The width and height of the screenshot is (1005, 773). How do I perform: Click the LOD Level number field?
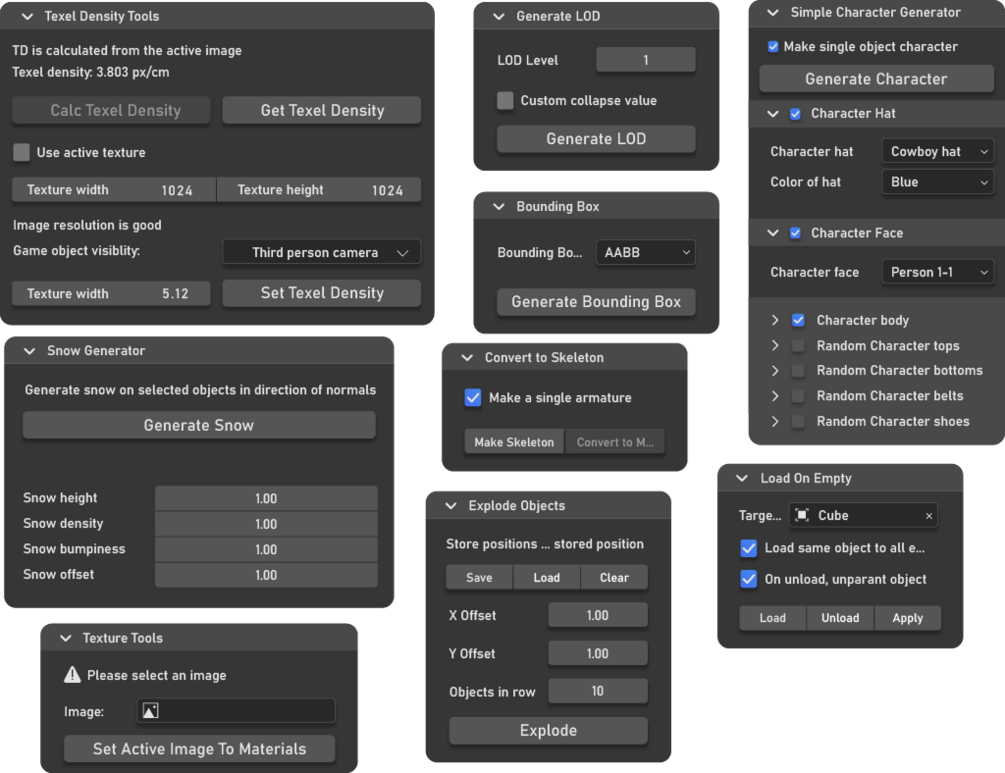pyautogui.click(x=645, y=60)
